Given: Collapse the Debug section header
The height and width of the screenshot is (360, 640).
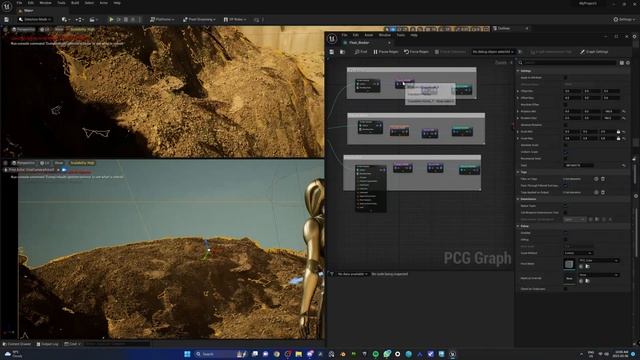Looking at the screenshot, I should pyautogui.click(x=518, y=226).
